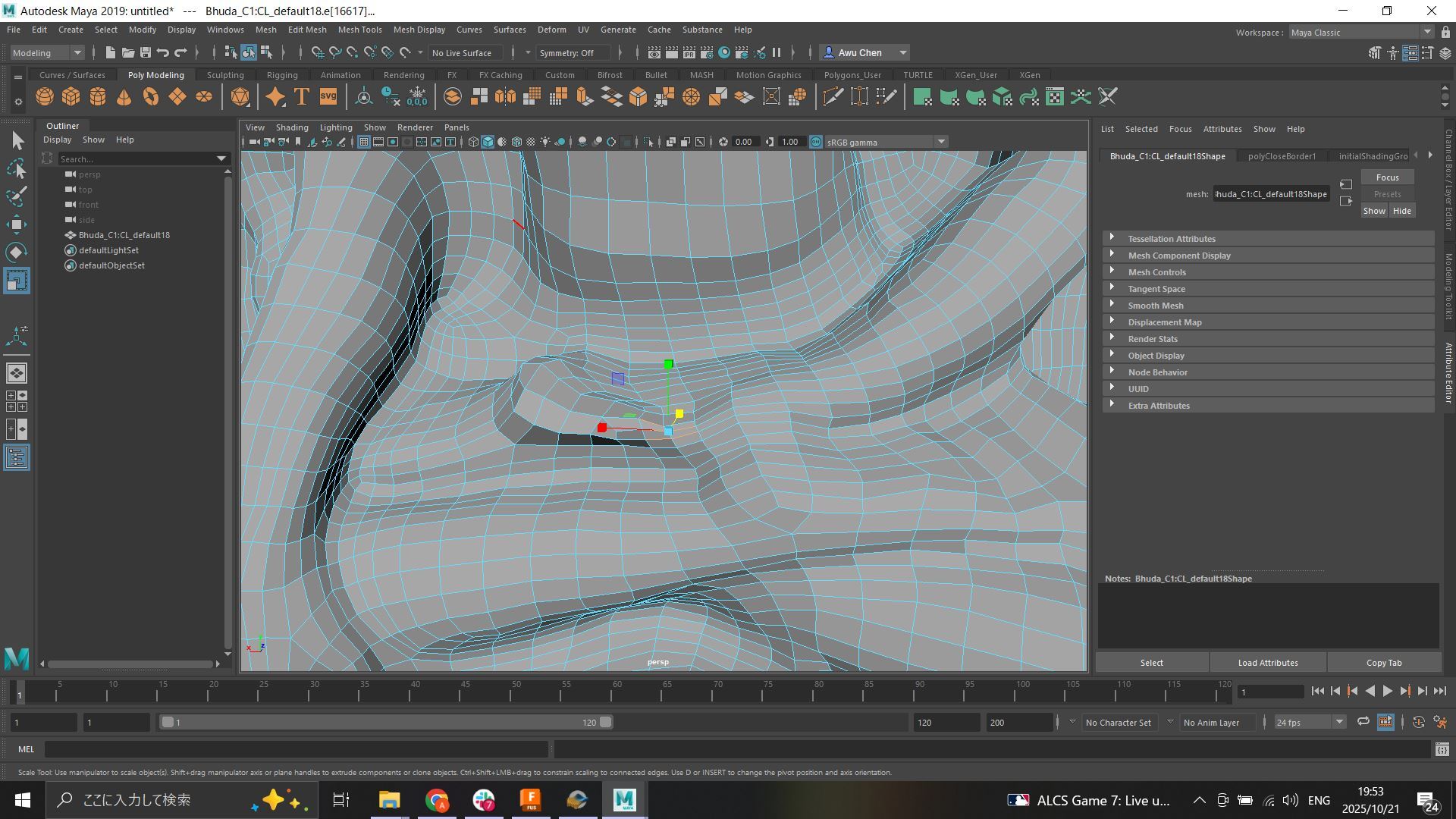Open the SVG creation tool
Screen dimensions: 1456x819
click(328, 96)
